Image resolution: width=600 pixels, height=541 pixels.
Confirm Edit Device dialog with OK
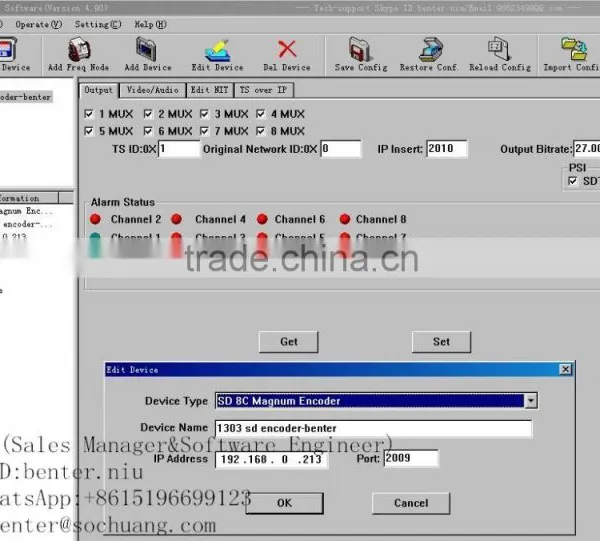pos(284,503)
